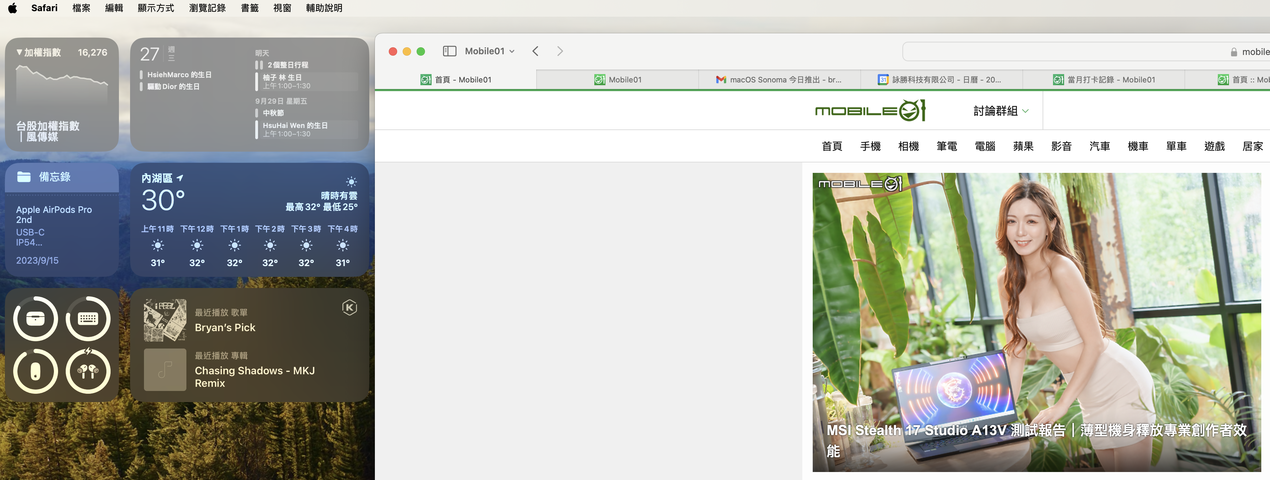Image resolution: width=1270 pixels, height=480 pixels.
Task: Open the 輔助說明 menu
Action: pyautogui.click(x=324, y=8)
